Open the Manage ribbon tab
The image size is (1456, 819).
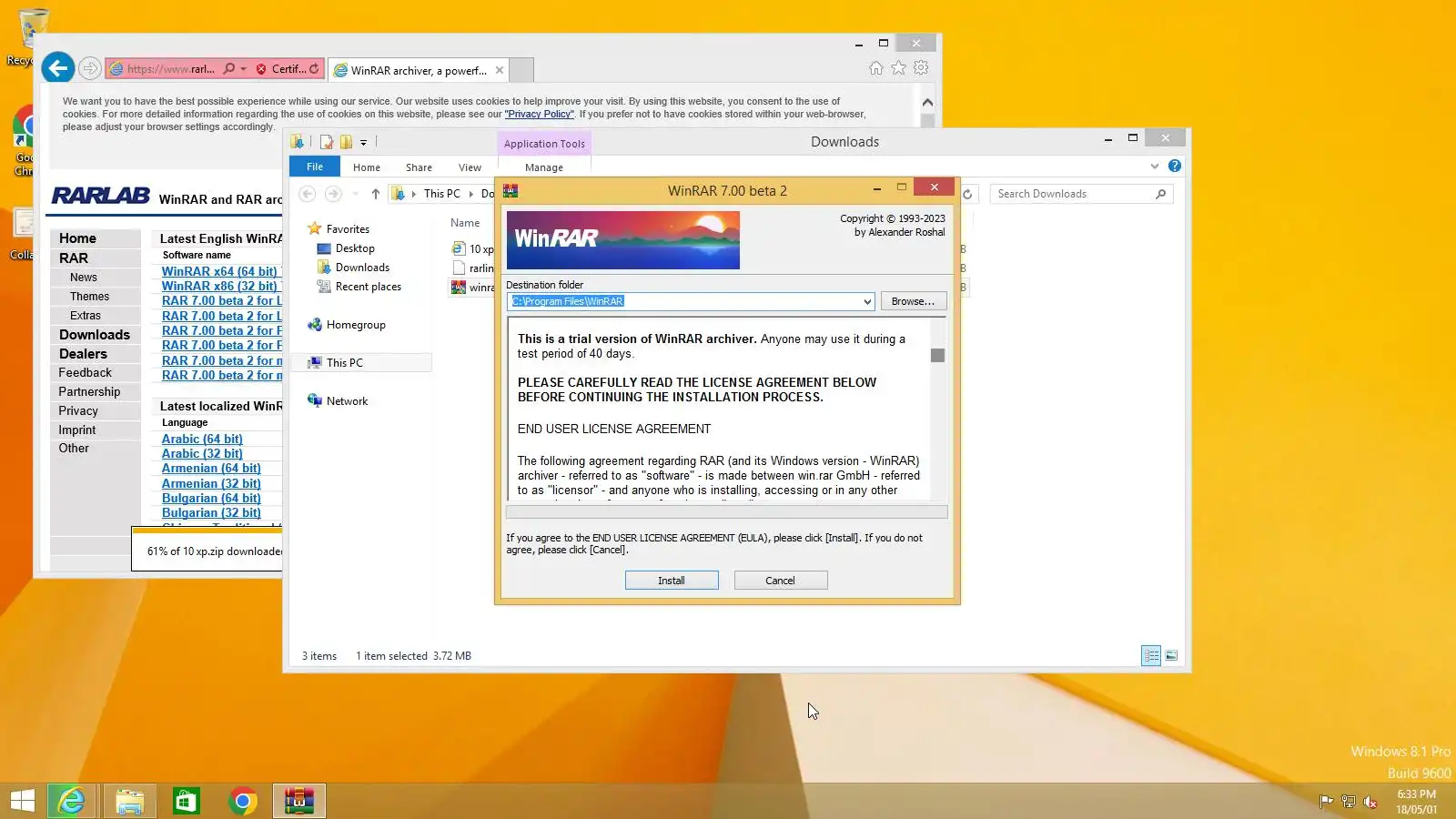(544, 167)
